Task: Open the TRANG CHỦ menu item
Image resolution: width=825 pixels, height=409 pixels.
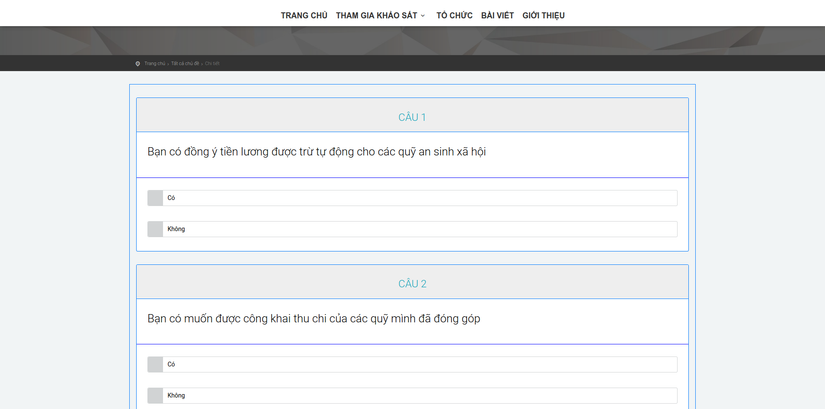Action: [x=304, y=15]
